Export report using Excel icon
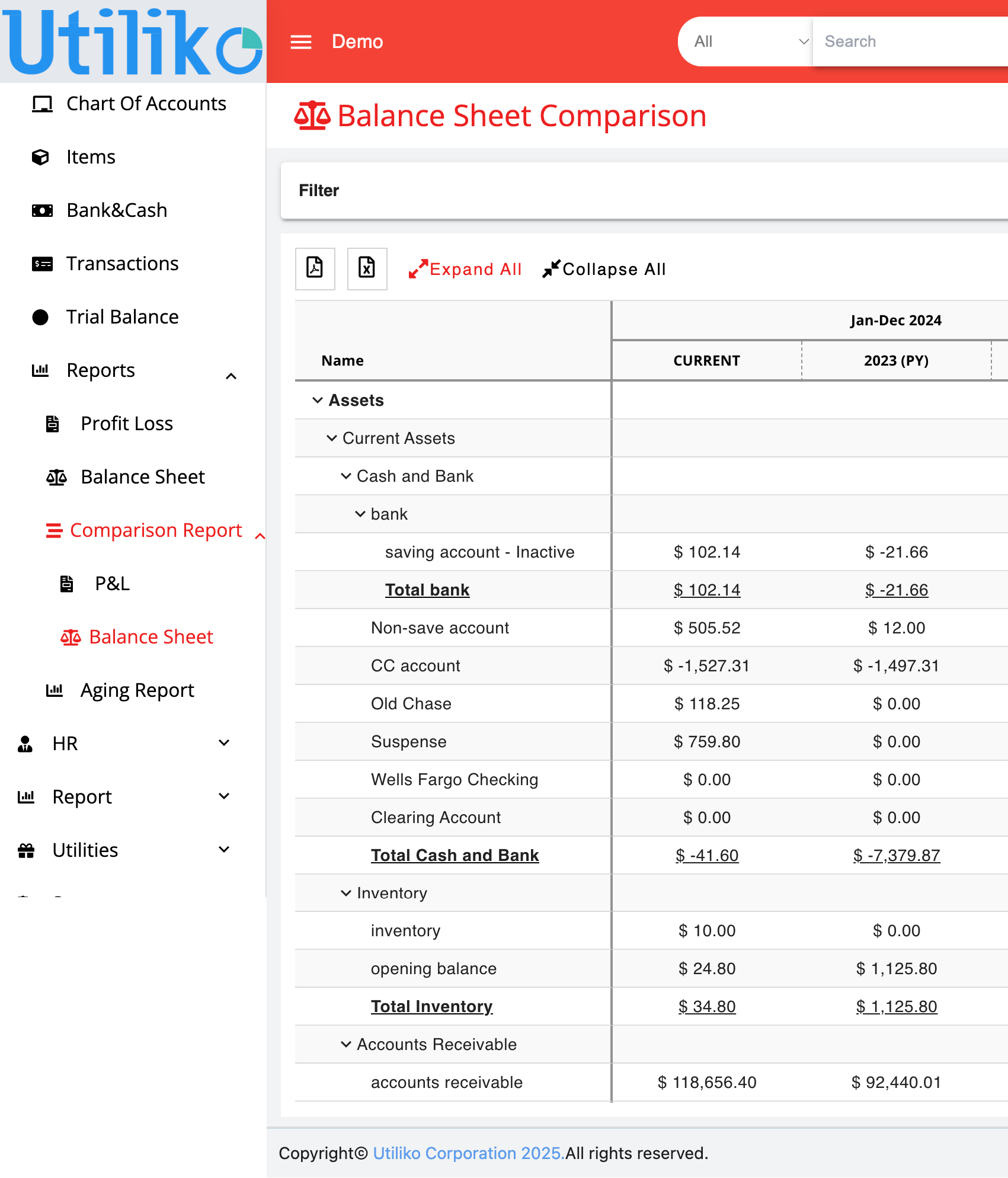The image size is (1008, 1178). tap(367, 268)
